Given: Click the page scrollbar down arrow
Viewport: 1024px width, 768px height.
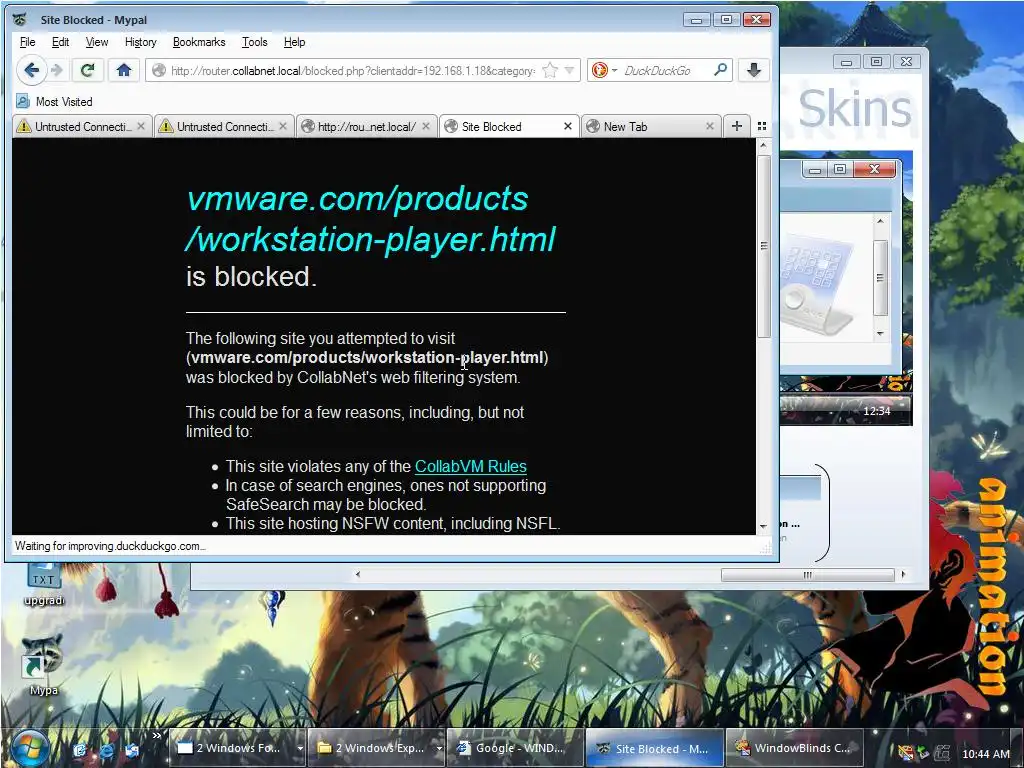Looking at the screenshot, I should pos(763,526).
